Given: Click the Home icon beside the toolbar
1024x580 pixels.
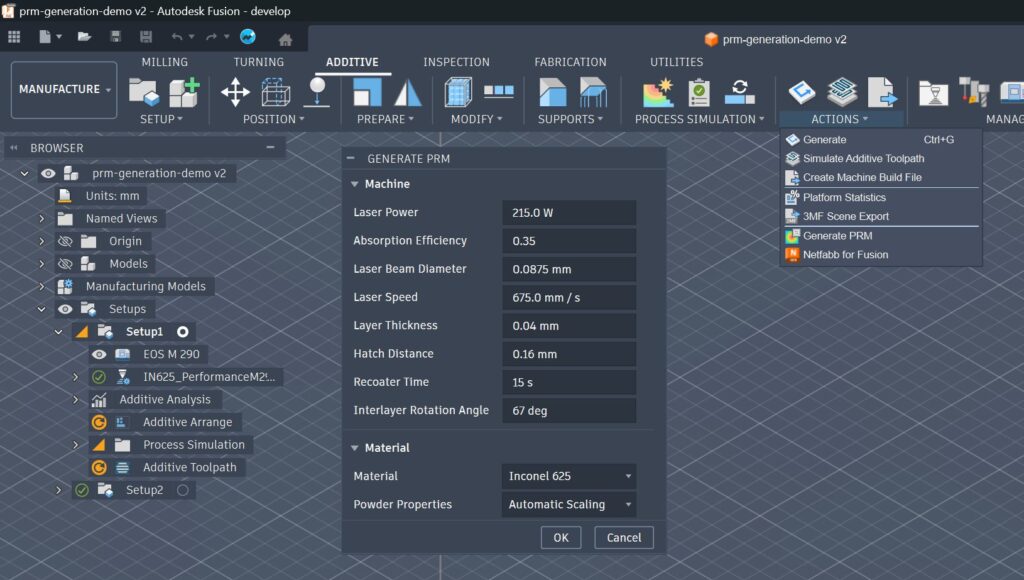Looking at the screenshot, I should click(x=285, y=39).
